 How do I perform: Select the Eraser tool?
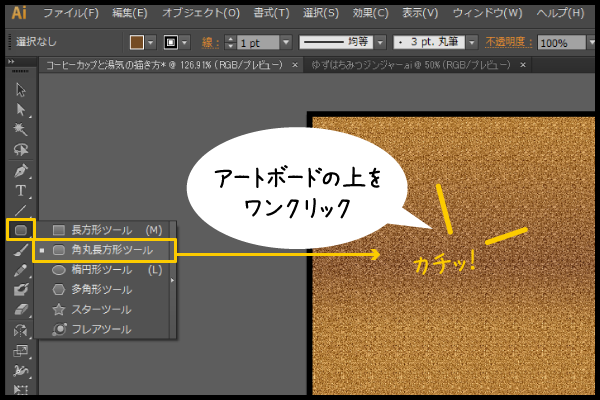click(x=20, y=310)
